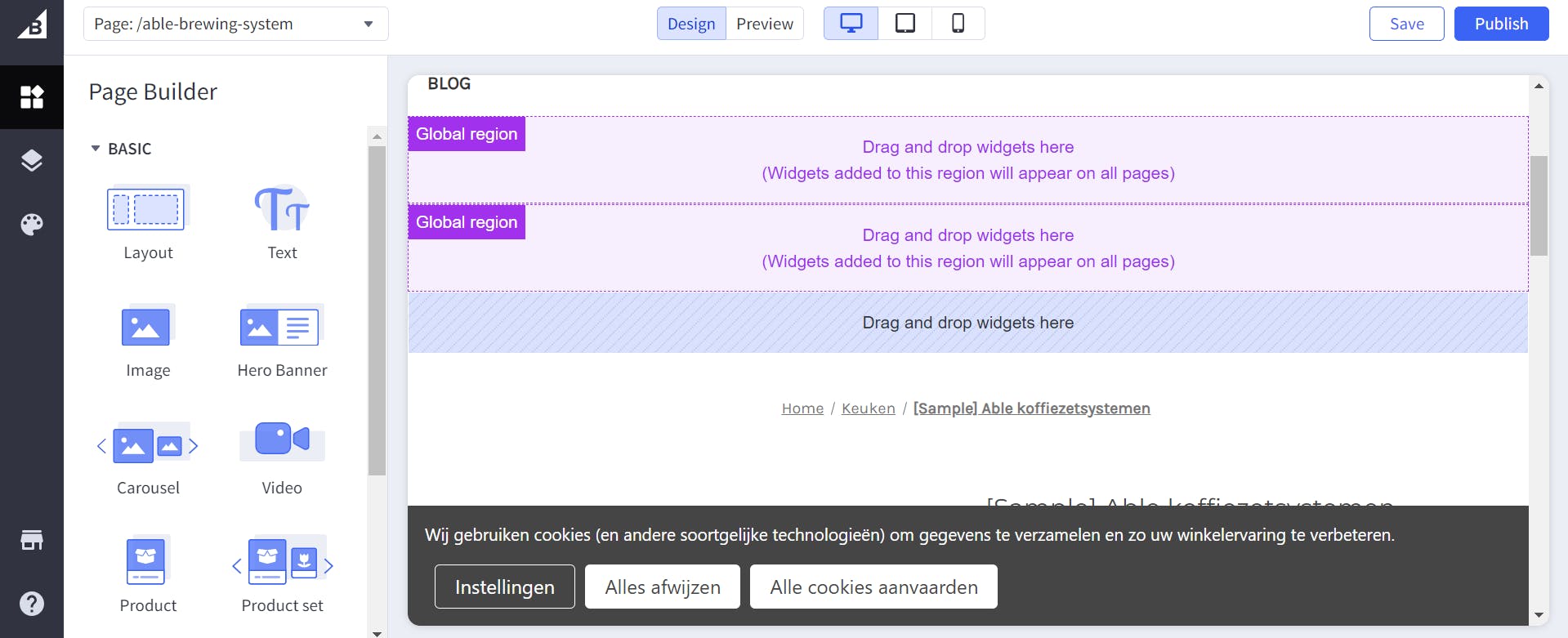Click the blue page drop region

(x=968, y=323)
